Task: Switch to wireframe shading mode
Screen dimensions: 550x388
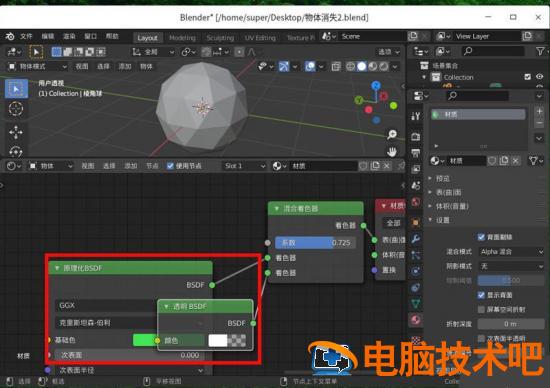Action: pos(350,66)
